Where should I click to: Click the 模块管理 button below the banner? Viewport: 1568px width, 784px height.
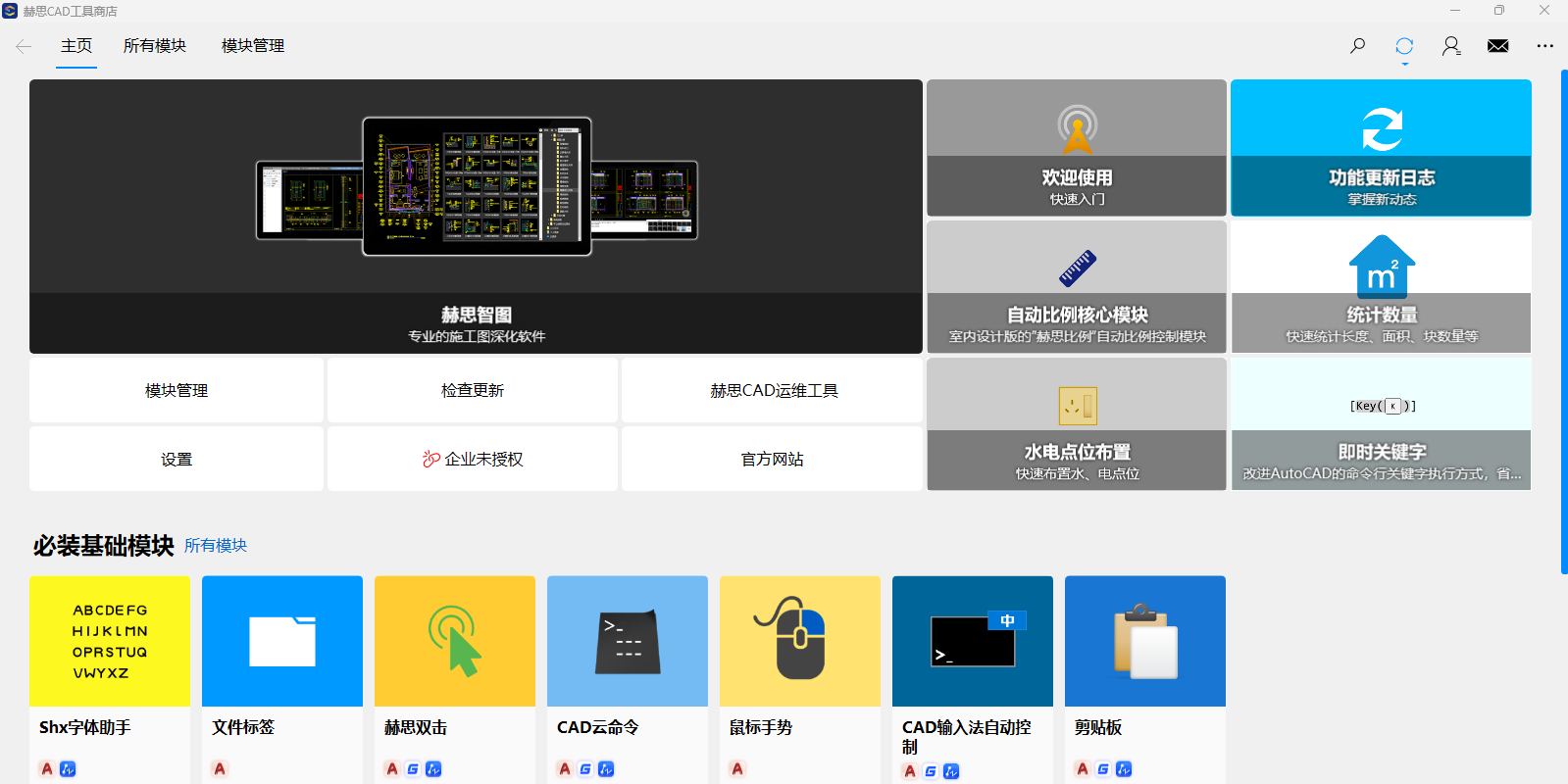point(177,390)
